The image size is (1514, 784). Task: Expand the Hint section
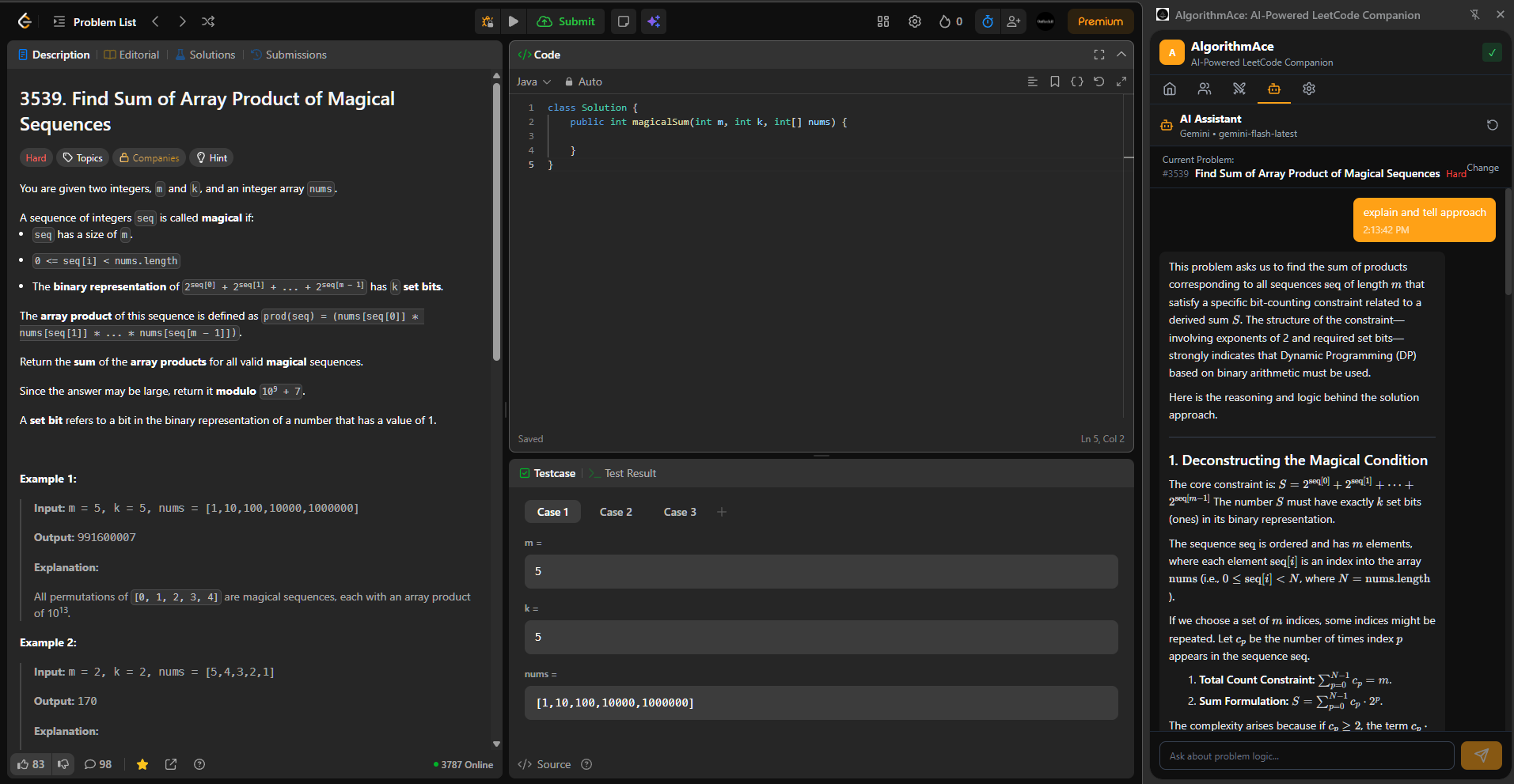point(211,157)
